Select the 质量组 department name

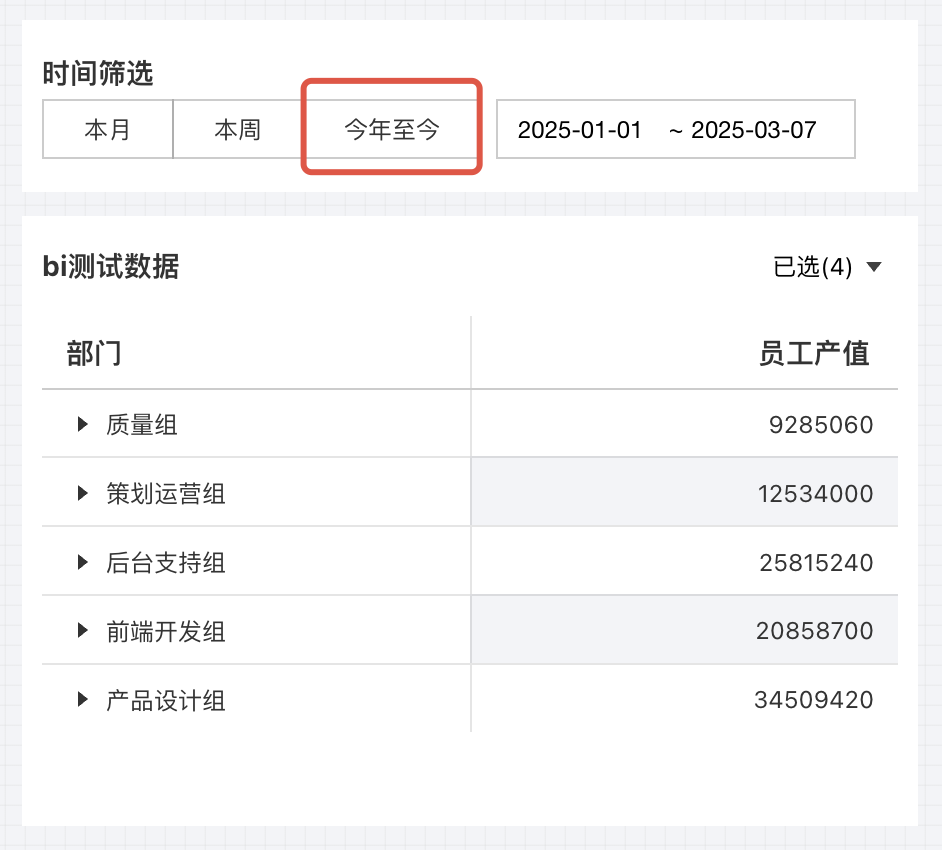click(142, 425)
